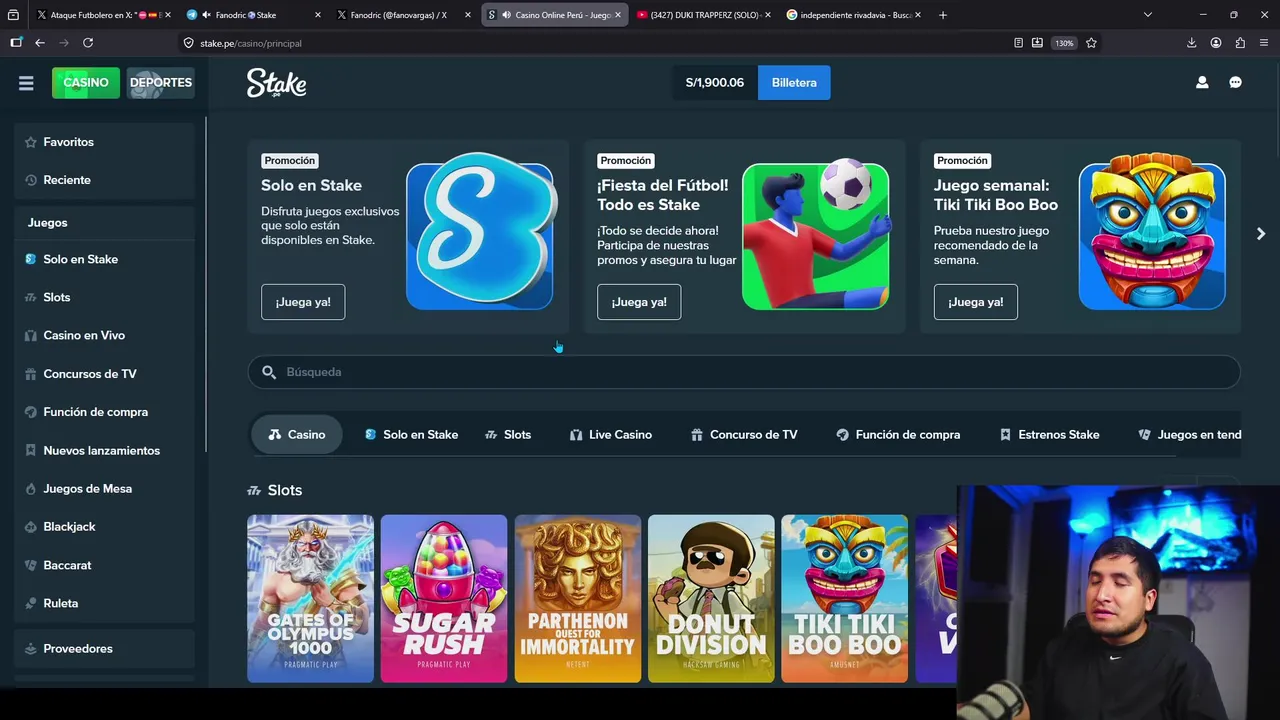Image resolution: width=1280 pixels, height=720 pixels.
Task: Open the chat bubble icon
Action: (1235, 83)
